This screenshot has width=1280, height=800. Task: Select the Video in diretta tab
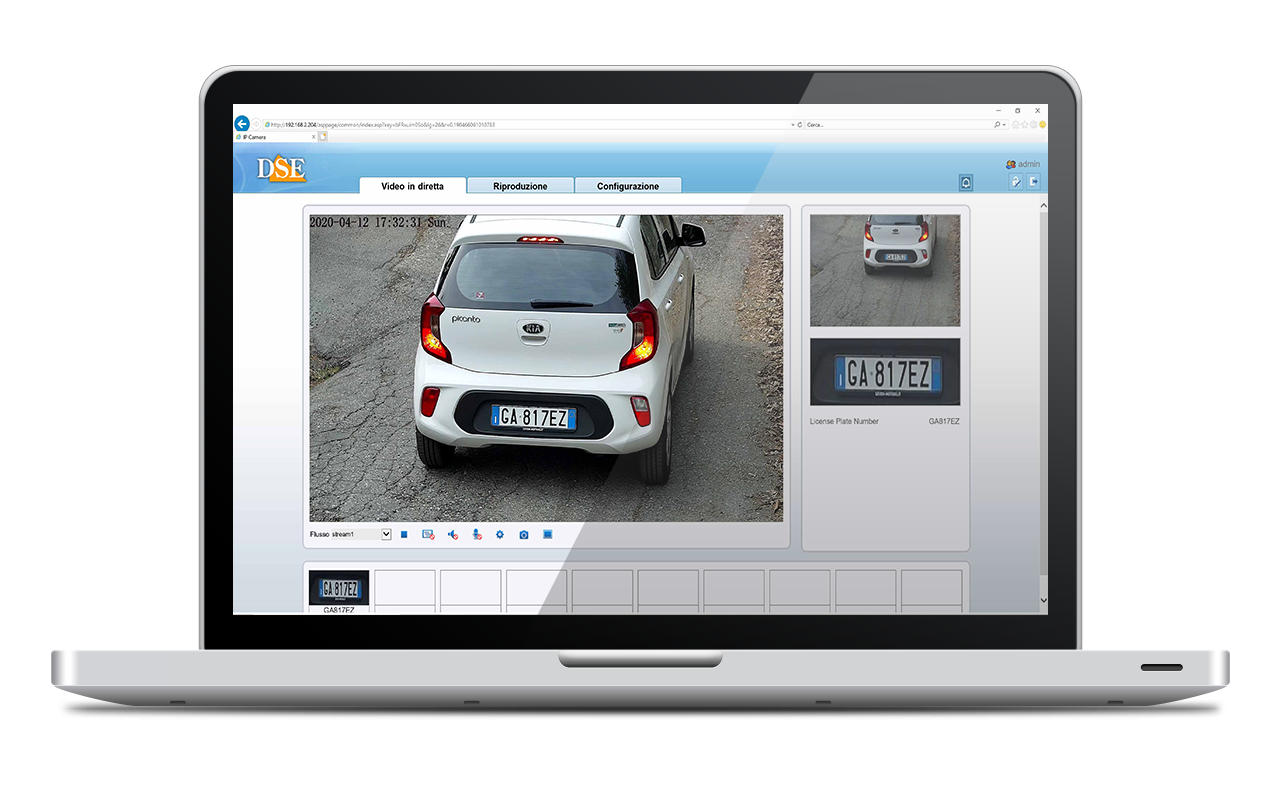(412, 186)
